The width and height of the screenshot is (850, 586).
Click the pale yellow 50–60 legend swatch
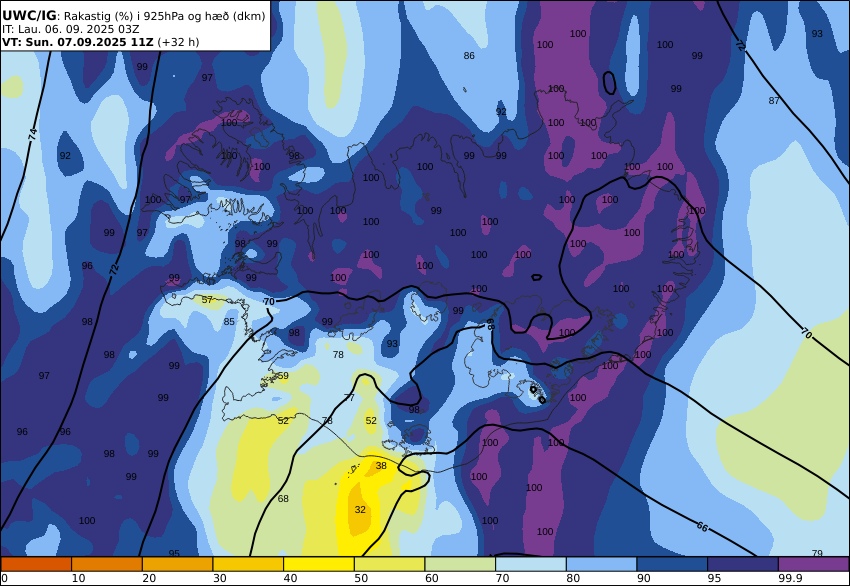[x=389, y=564]
